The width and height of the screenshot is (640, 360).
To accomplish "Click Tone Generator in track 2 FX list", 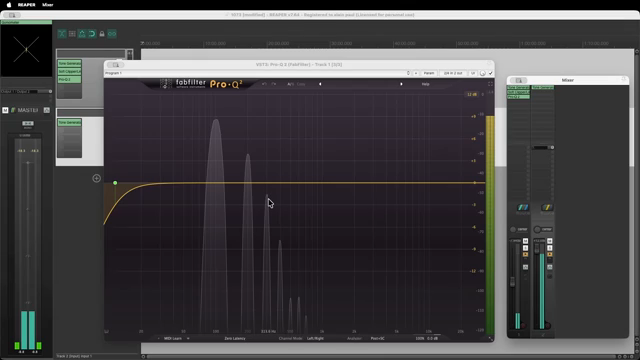I will coord(69,122).
